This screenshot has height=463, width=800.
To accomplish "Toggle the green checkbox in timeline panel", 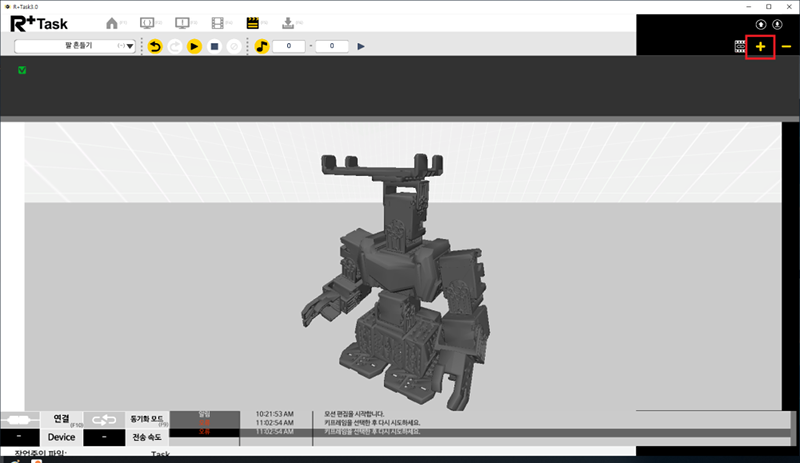I will pyautogui.click(x=22, y=70).
